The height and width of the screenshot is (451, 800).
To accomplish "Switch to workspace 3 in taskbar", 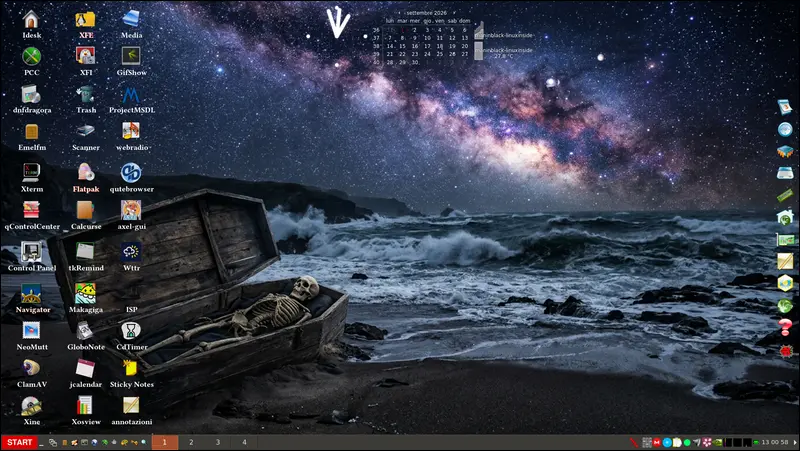I will point(218,442).
